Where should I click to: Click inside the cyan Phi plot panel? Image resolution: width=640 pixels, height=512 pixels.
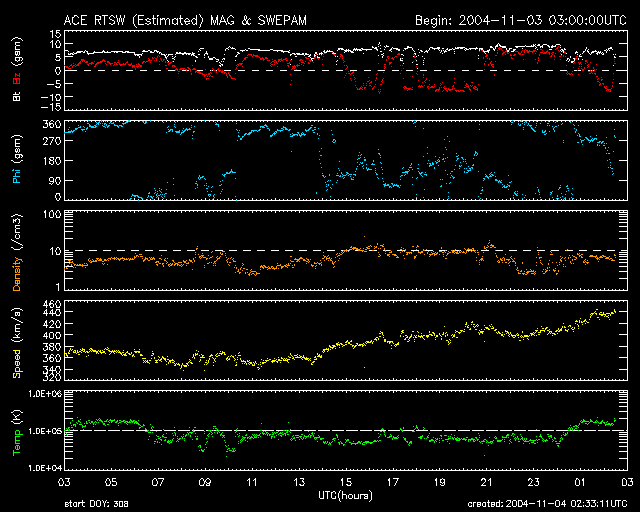(346, 160)
